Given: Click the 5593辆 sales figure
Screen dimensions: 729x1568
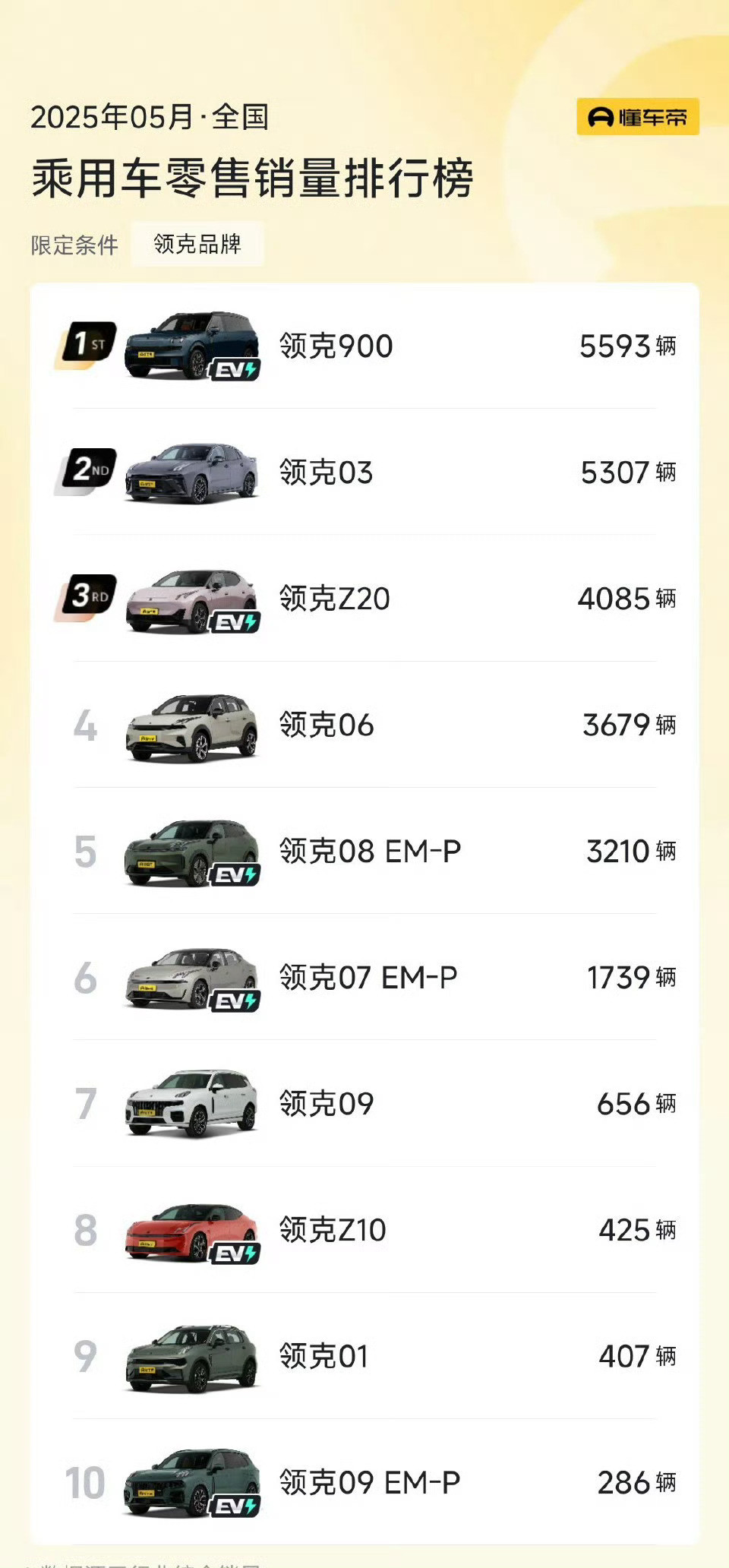Looking at the screenshot, I should pos(627,346).
